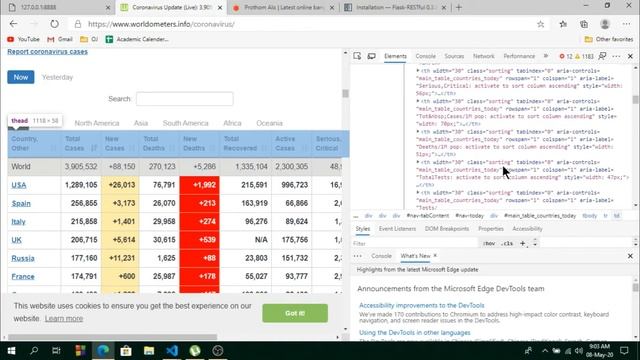Close the DevTools bottom drawer
The image size is (640, 360).
[630, 256]
